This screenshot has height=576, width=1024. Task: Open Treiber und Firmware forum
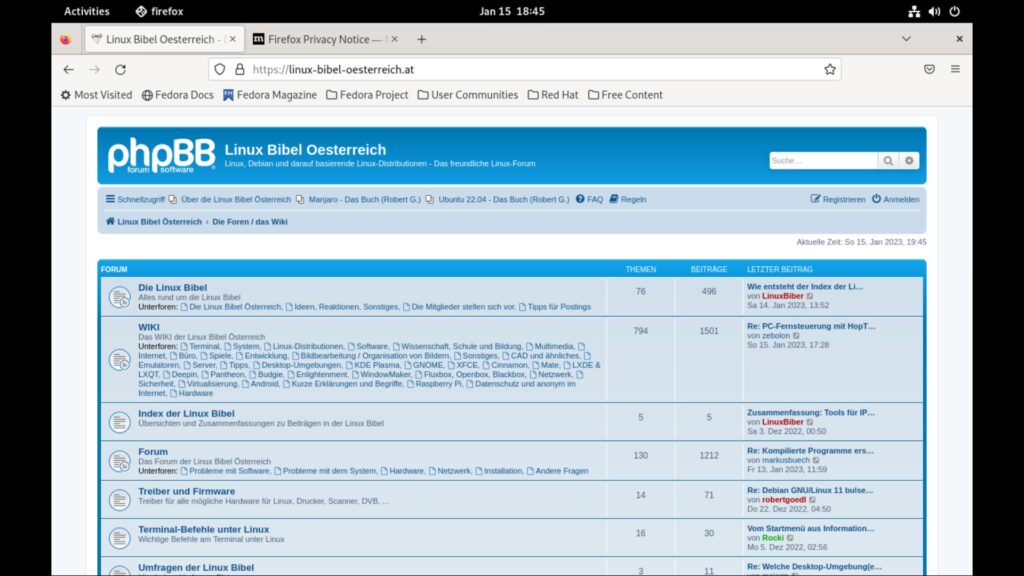coord(187,491)
